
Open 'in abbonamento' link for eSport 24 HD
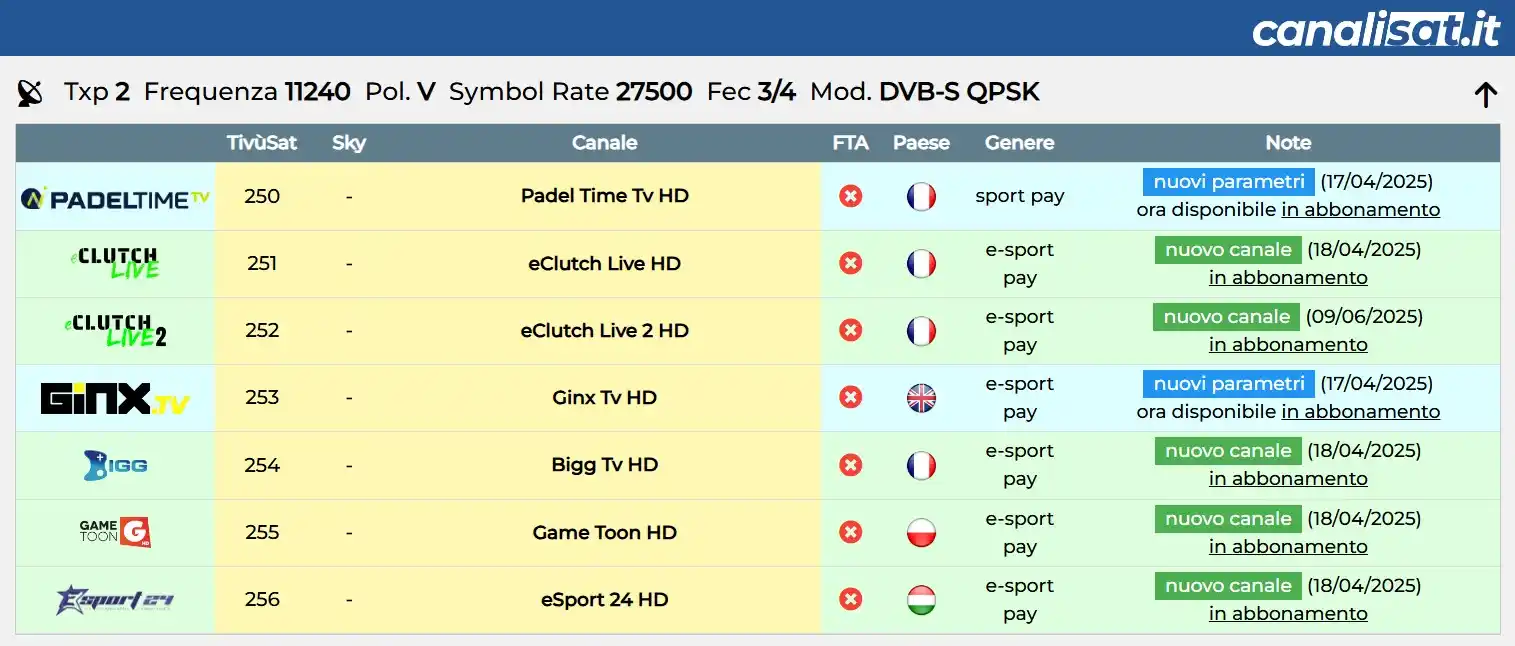[x=1288, y=614]
